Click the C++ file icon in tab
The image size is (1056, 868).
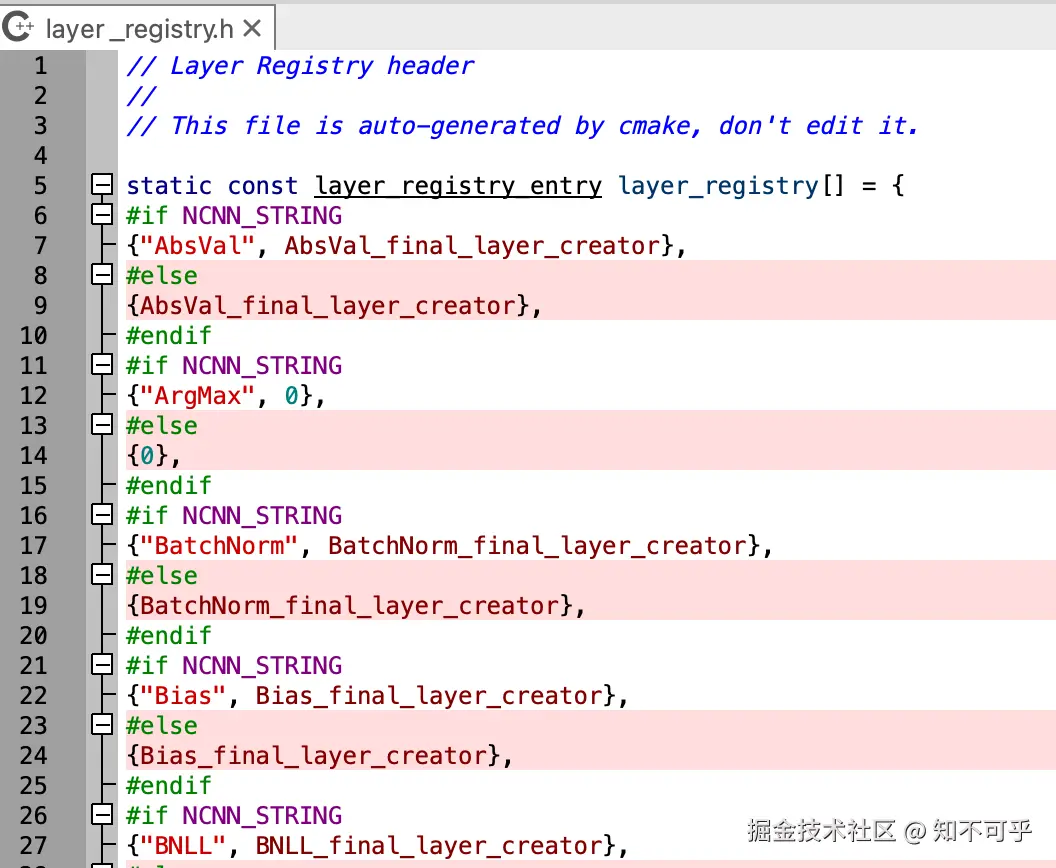[18, 27]
